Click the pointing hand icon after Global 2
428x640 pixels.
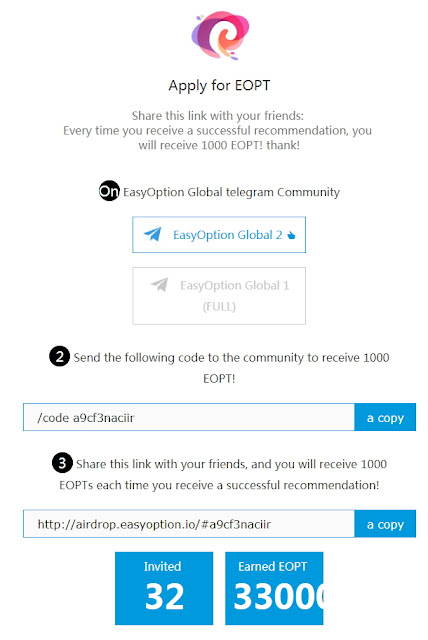point(291,235)
